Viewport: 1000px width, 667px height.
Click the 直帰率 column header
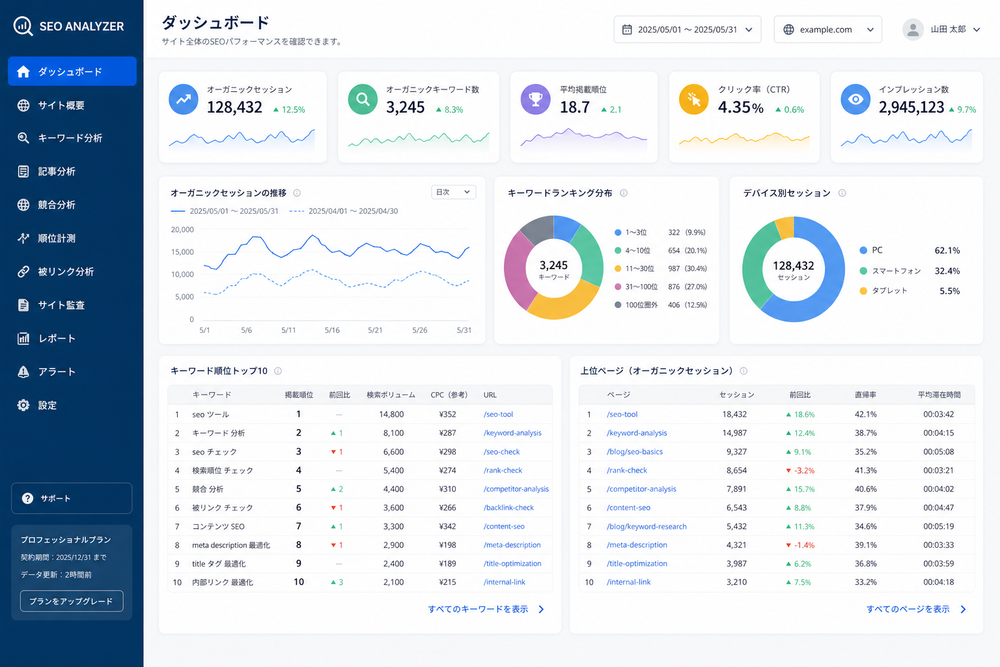click(865, 395)
